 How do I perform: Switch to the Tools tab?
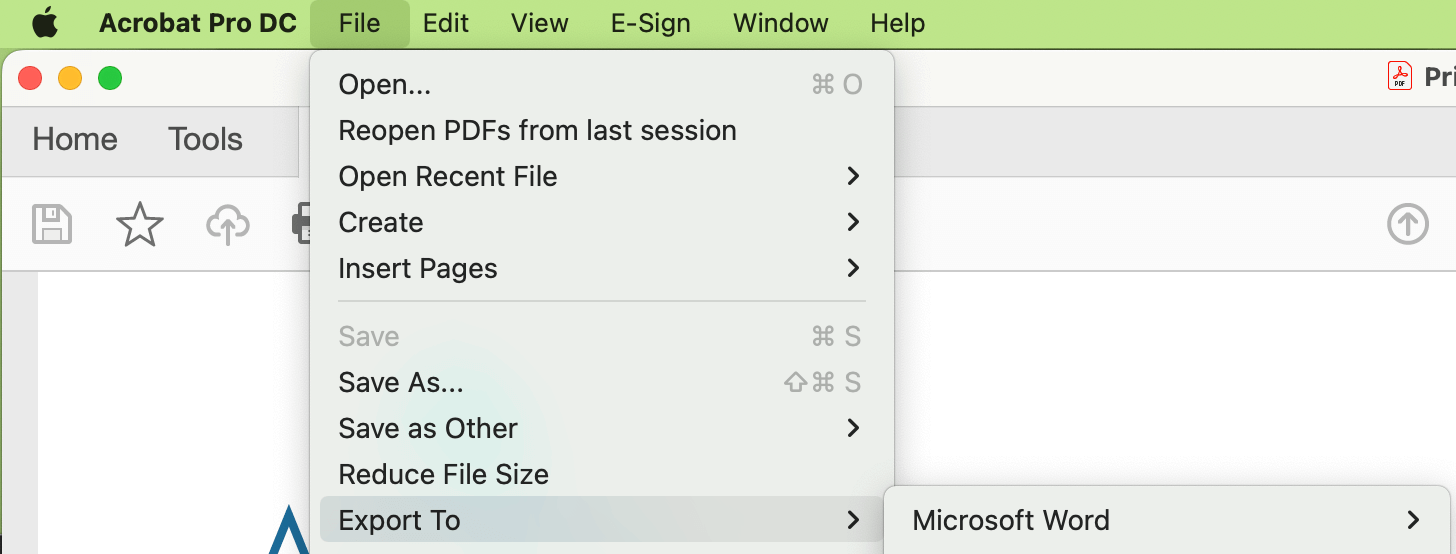tap(205, 139)
